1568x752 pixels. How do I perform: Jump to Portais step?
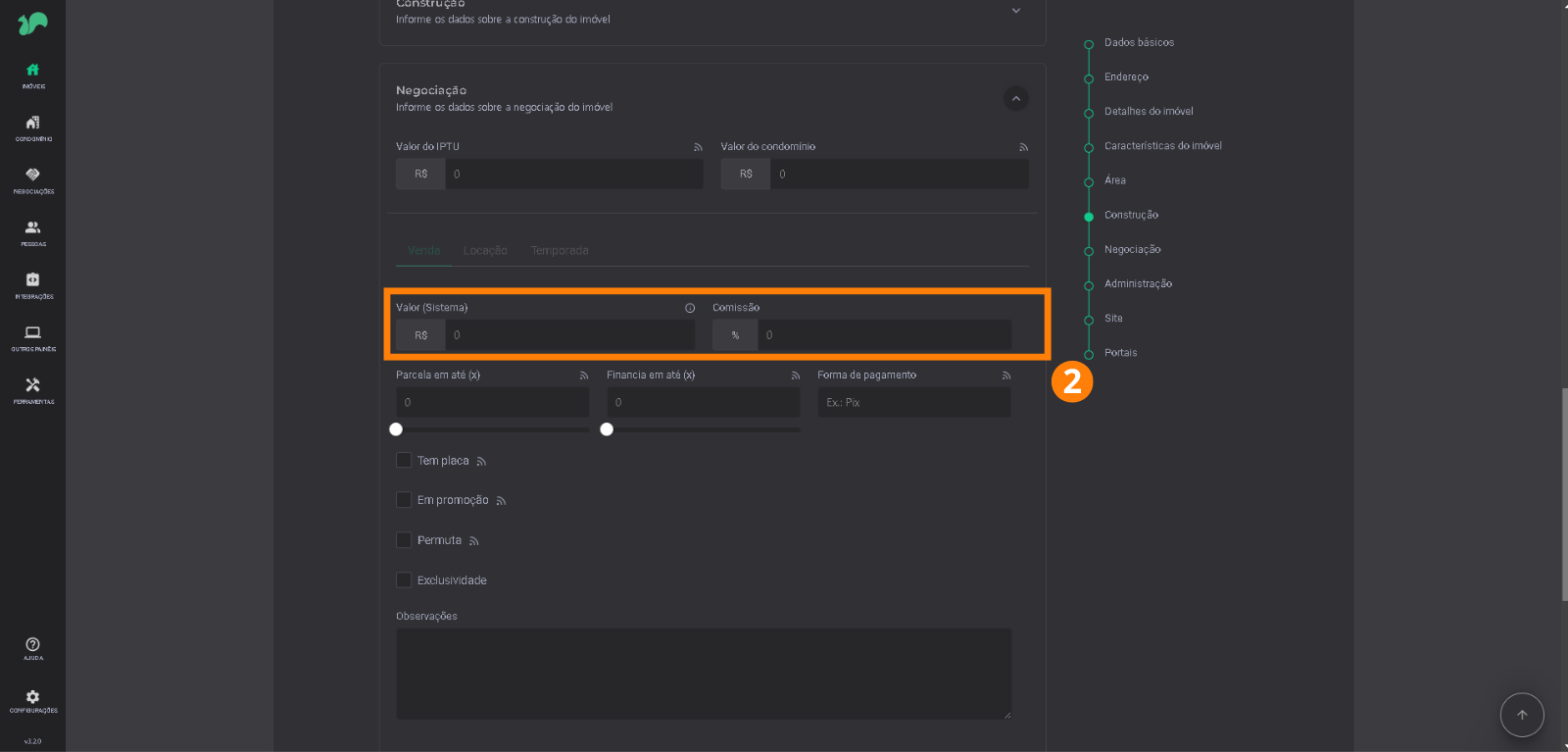[1120, 352]
